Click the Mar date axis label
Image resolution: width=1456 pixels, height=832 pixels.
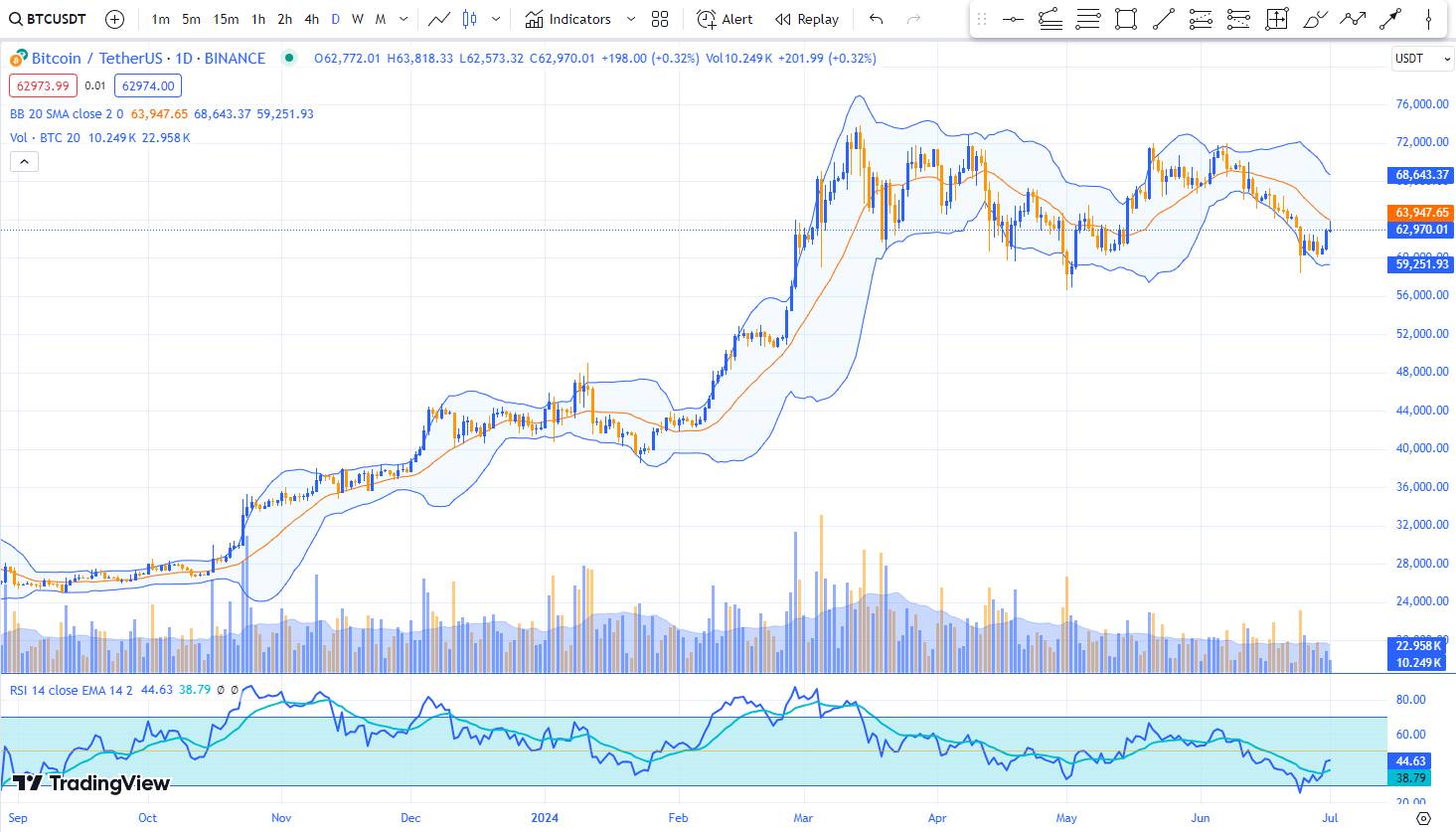point(803,818)
